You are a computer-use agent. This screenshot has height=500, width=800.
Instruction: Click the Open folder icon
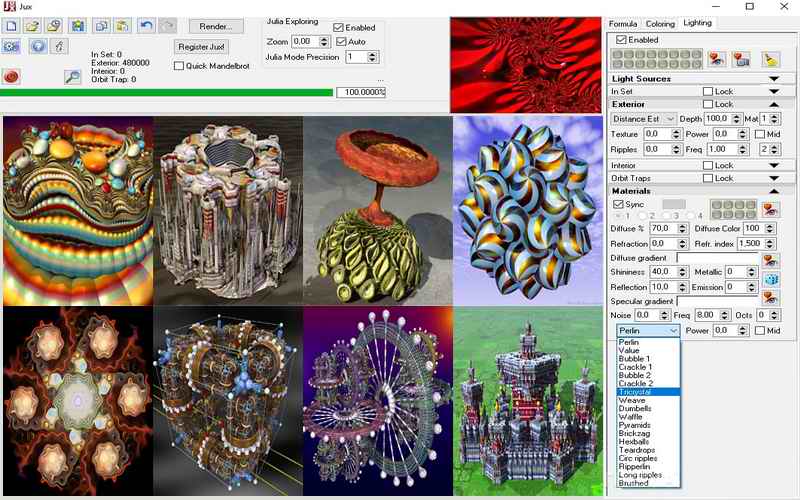pyautogui.click(x=32, y=25)
